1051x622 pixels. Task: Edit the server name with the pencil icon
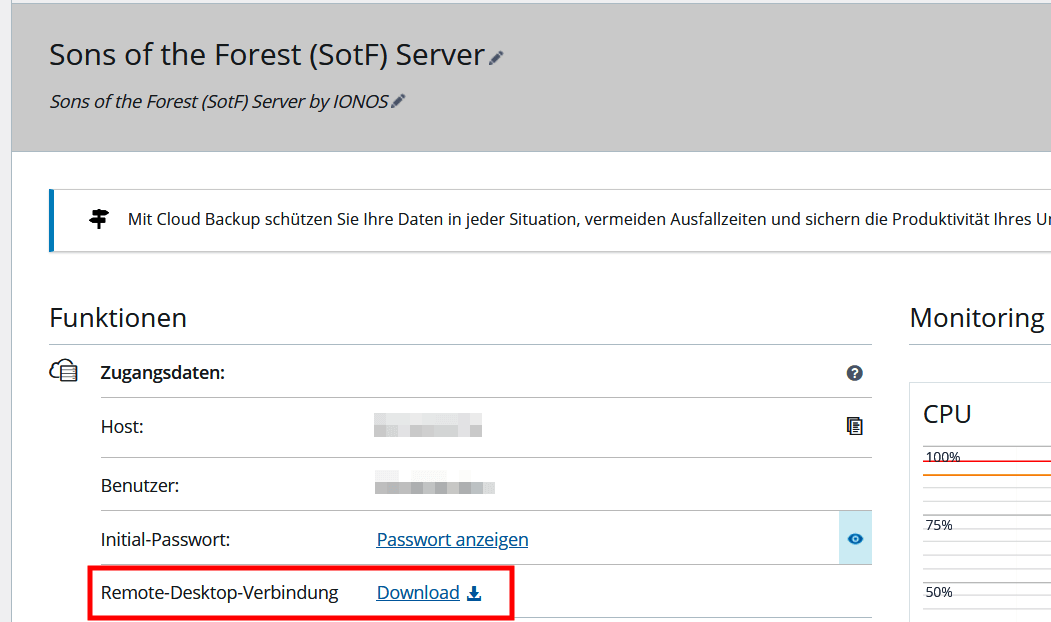(496, 57)
